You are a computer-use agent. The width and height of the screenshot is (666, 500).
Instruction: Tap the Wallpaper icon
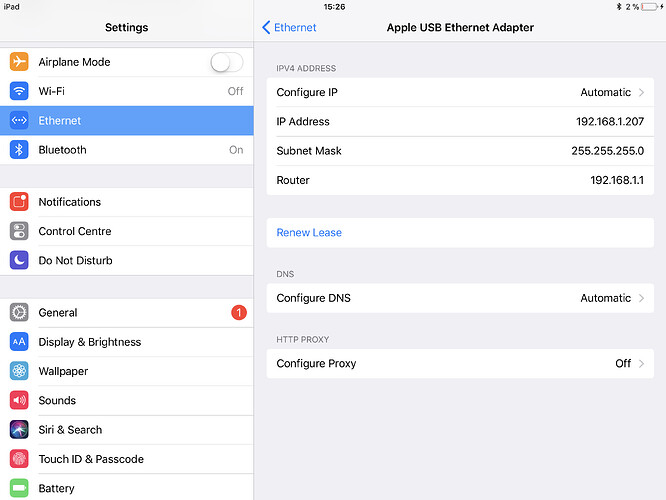click(19, 371)
